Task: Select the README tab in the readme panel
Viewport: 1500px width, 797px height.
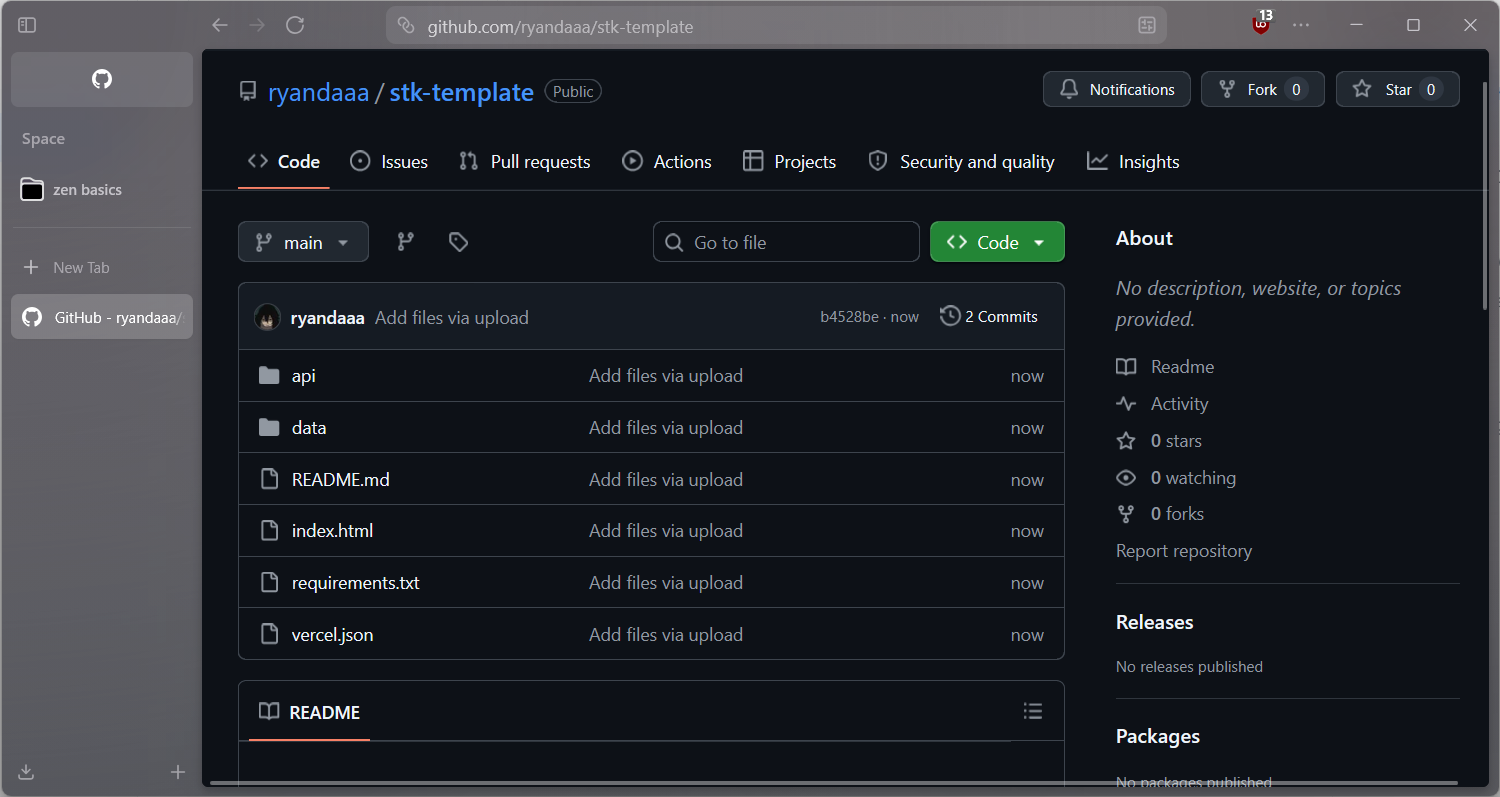Action: click(x=309, y=712)
